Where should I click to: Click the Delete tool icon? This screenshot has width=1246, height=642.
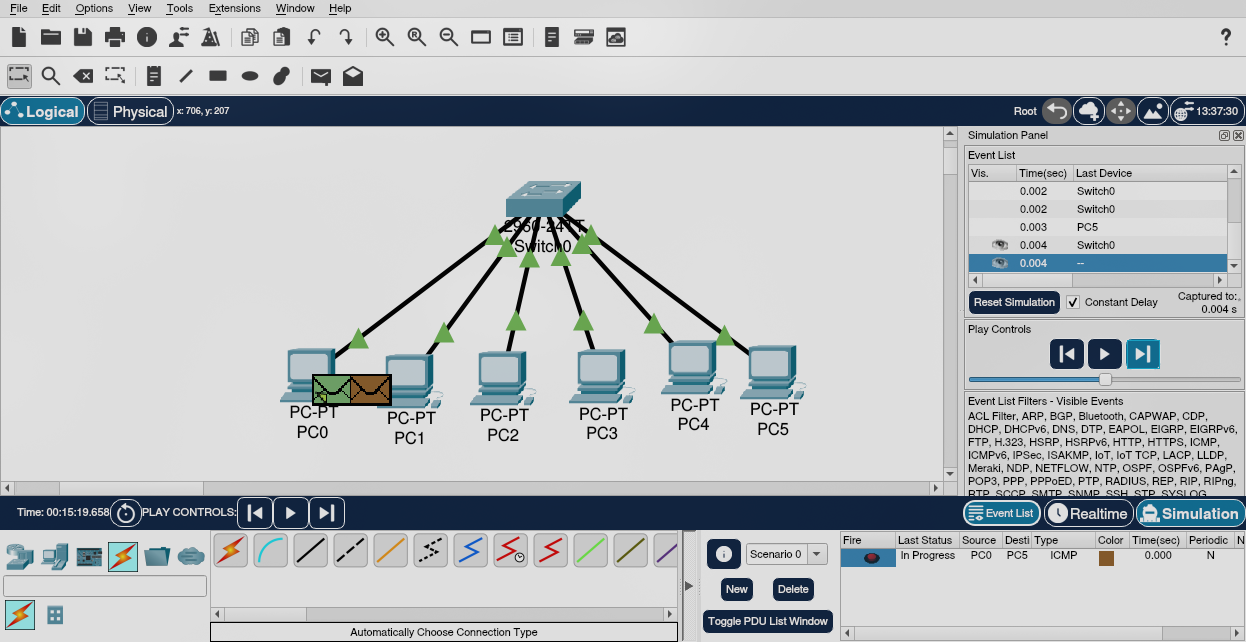click(84, 76)
